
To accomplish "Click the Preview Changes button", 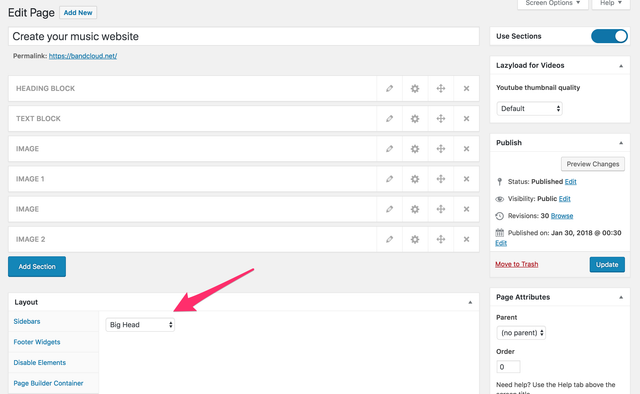I will click(593, 164).
